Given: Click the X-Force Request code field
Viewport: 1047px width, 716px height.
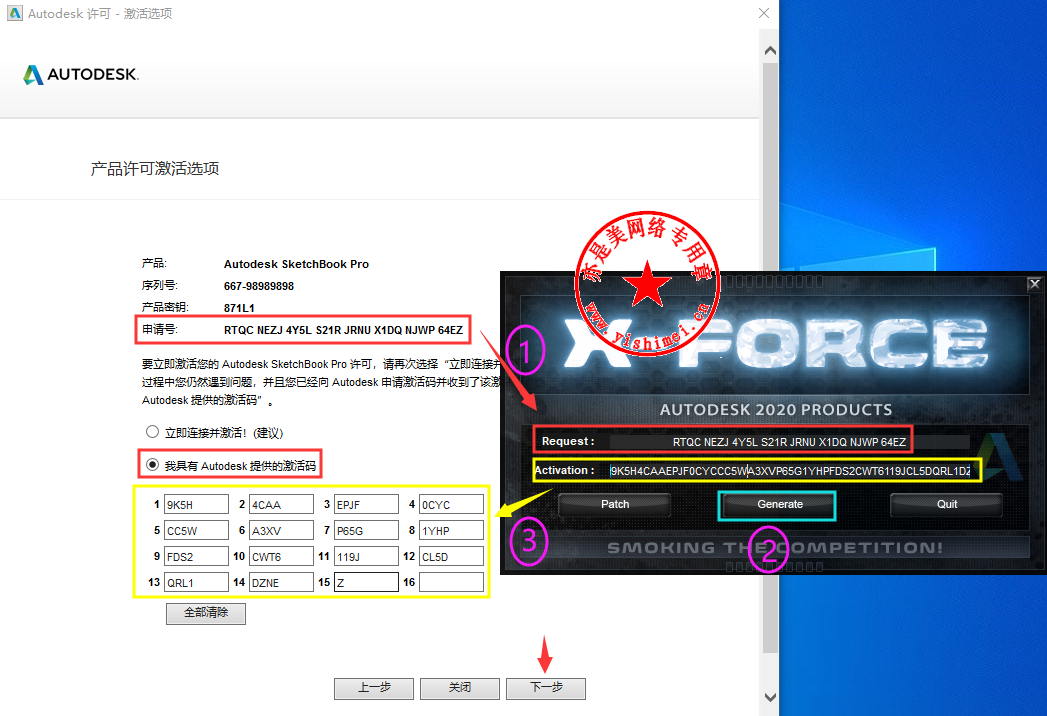Looking at the screenshot, I should (x=789, y=442).
